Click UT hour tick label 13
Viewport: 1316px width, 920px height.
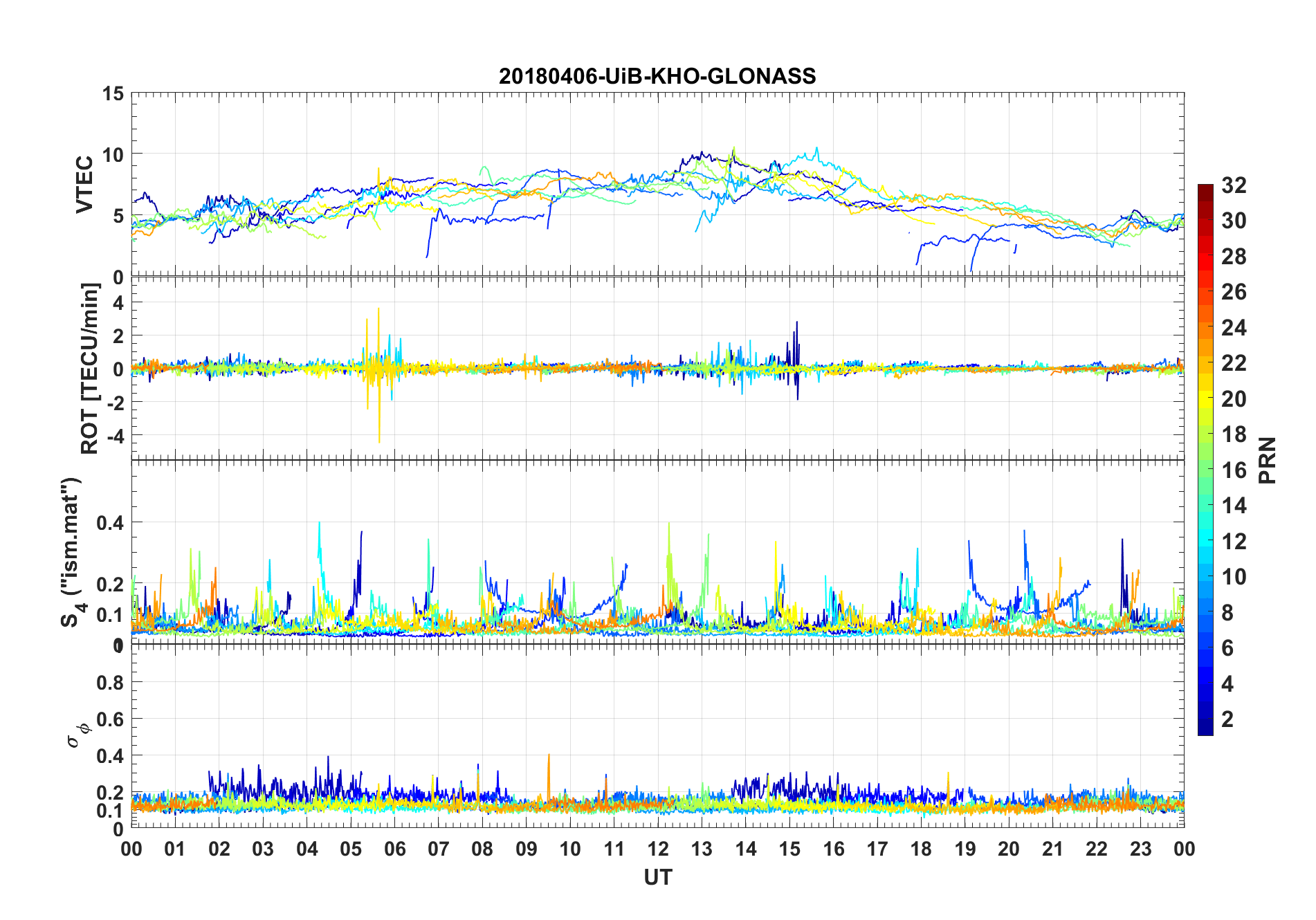(x=702, y=849)
